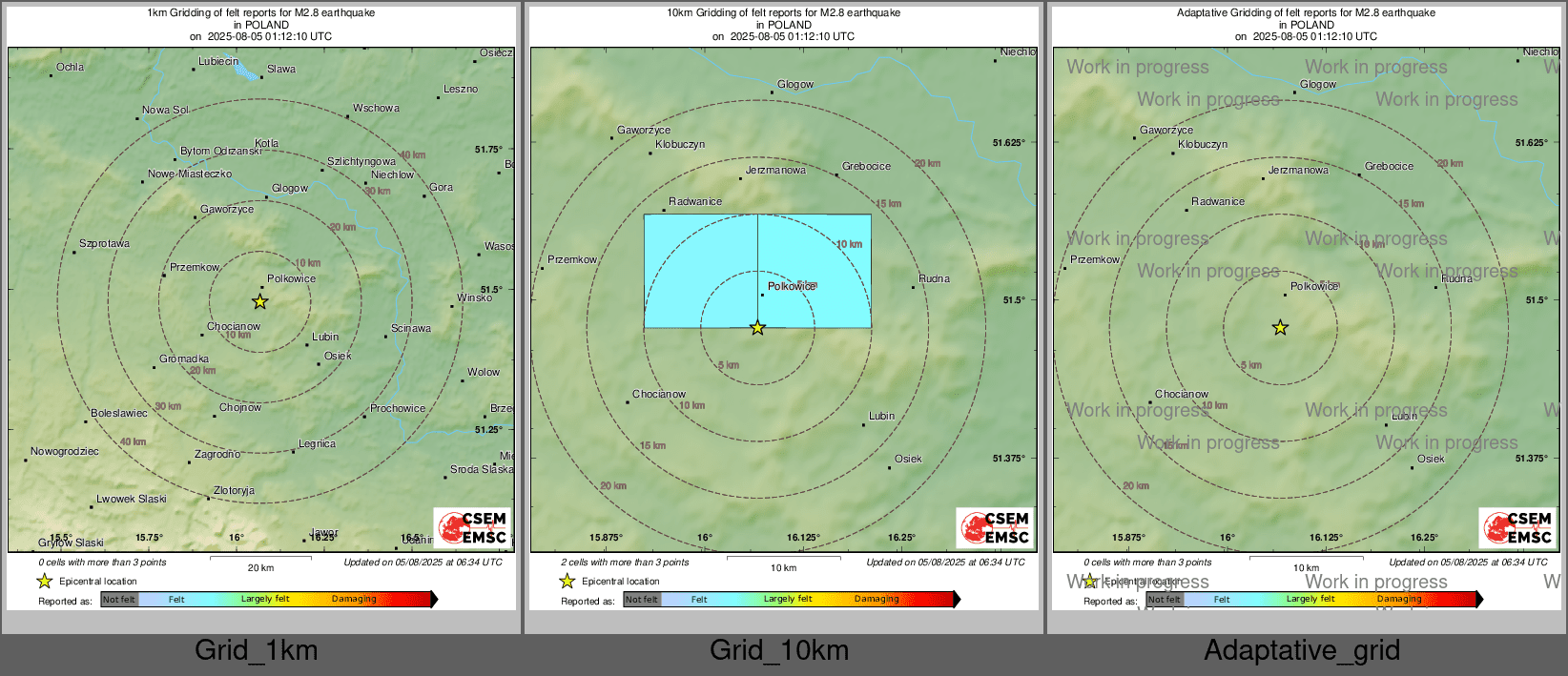Image resolution: width=1568 pixels, height=676 pixels.
Task: Click the '10km Gridding of felt reports' title
Action: click(783, 13)
